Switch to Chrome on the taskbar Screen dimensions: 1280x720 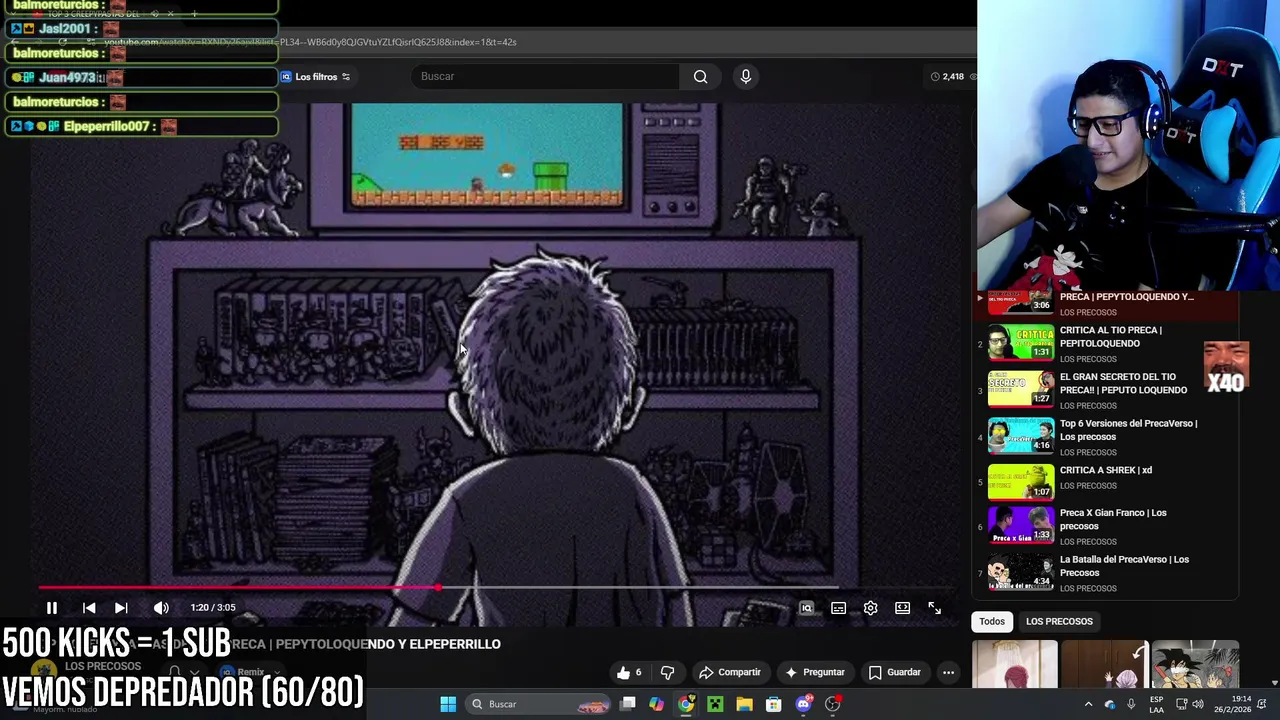[685, 704]
